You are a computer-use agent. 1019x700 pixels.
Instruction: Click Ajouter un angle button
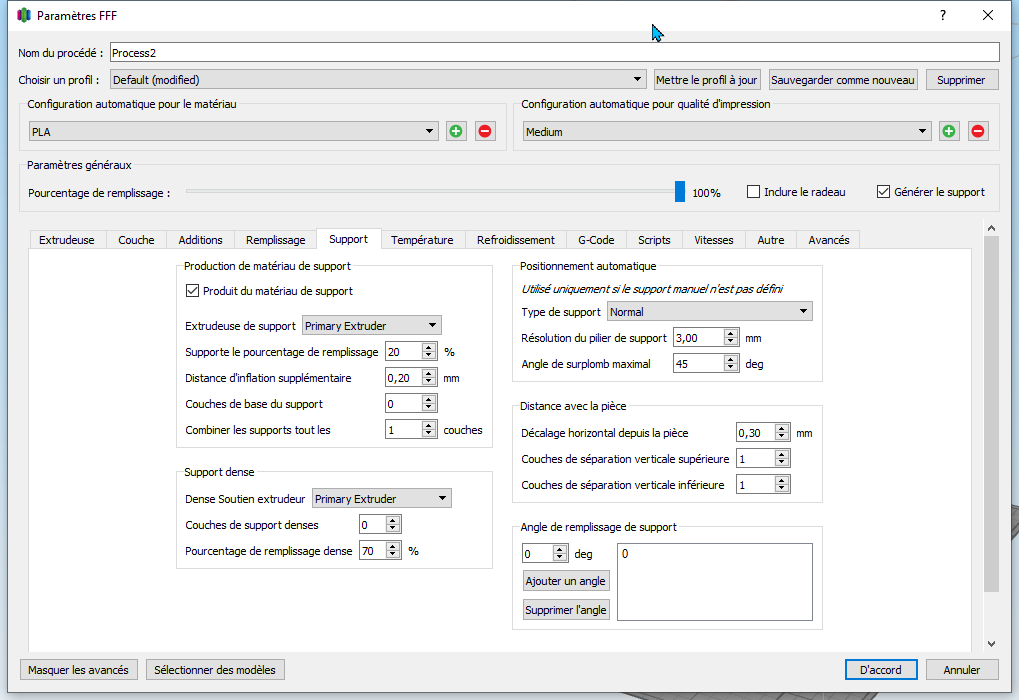566,581
